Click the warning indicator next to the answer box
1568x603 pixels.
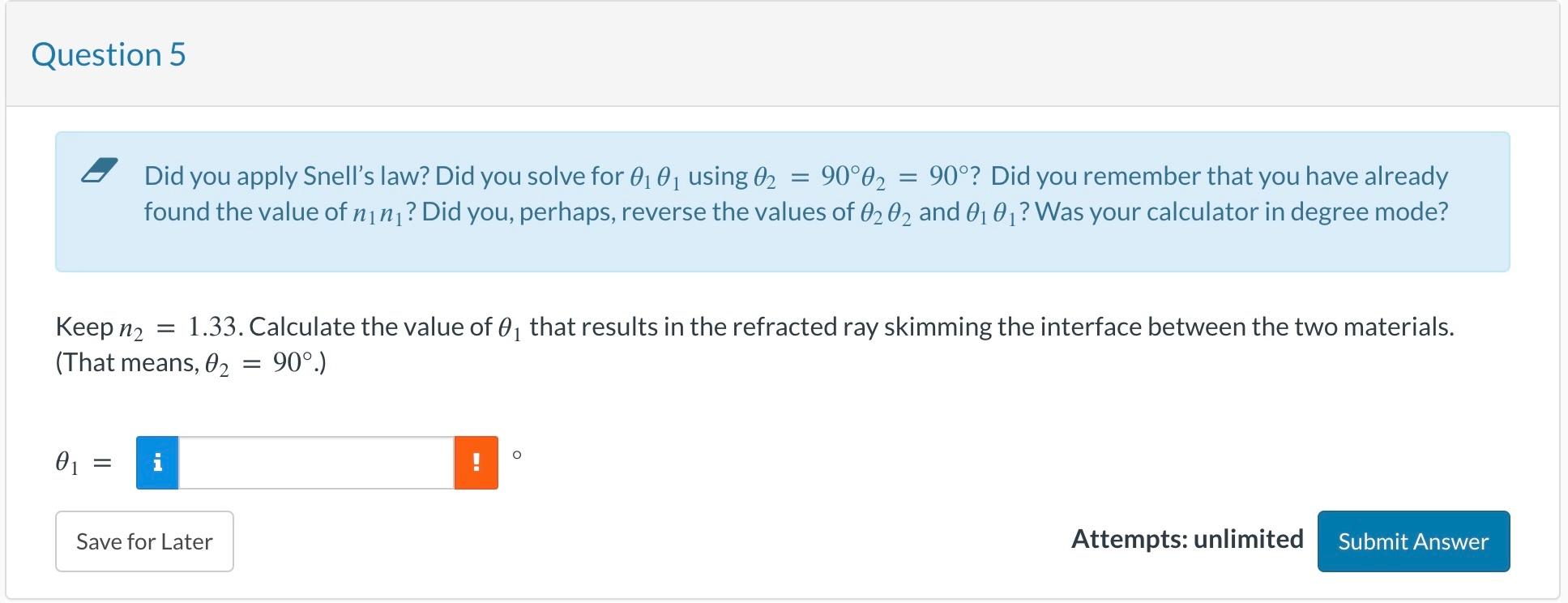click(477, 462)
